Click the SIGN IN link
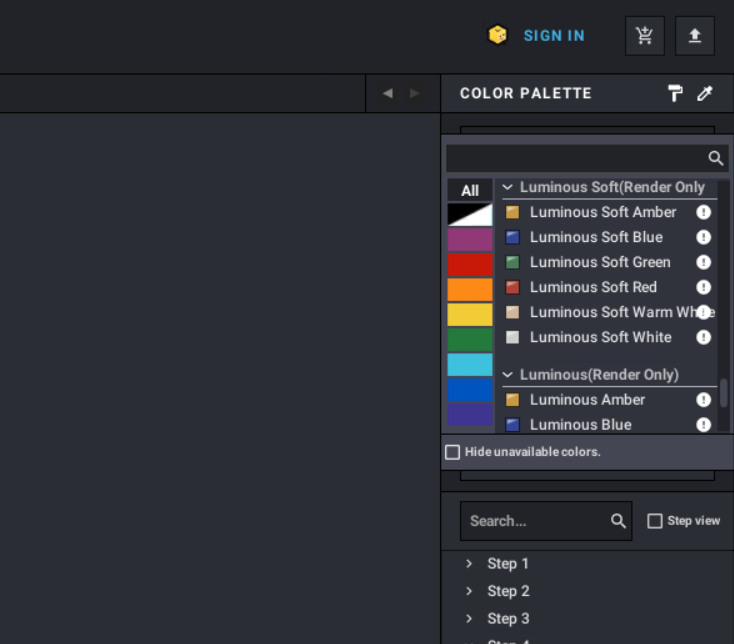The width and height of the screenshot is (734, 644). (x=553, y=36)
